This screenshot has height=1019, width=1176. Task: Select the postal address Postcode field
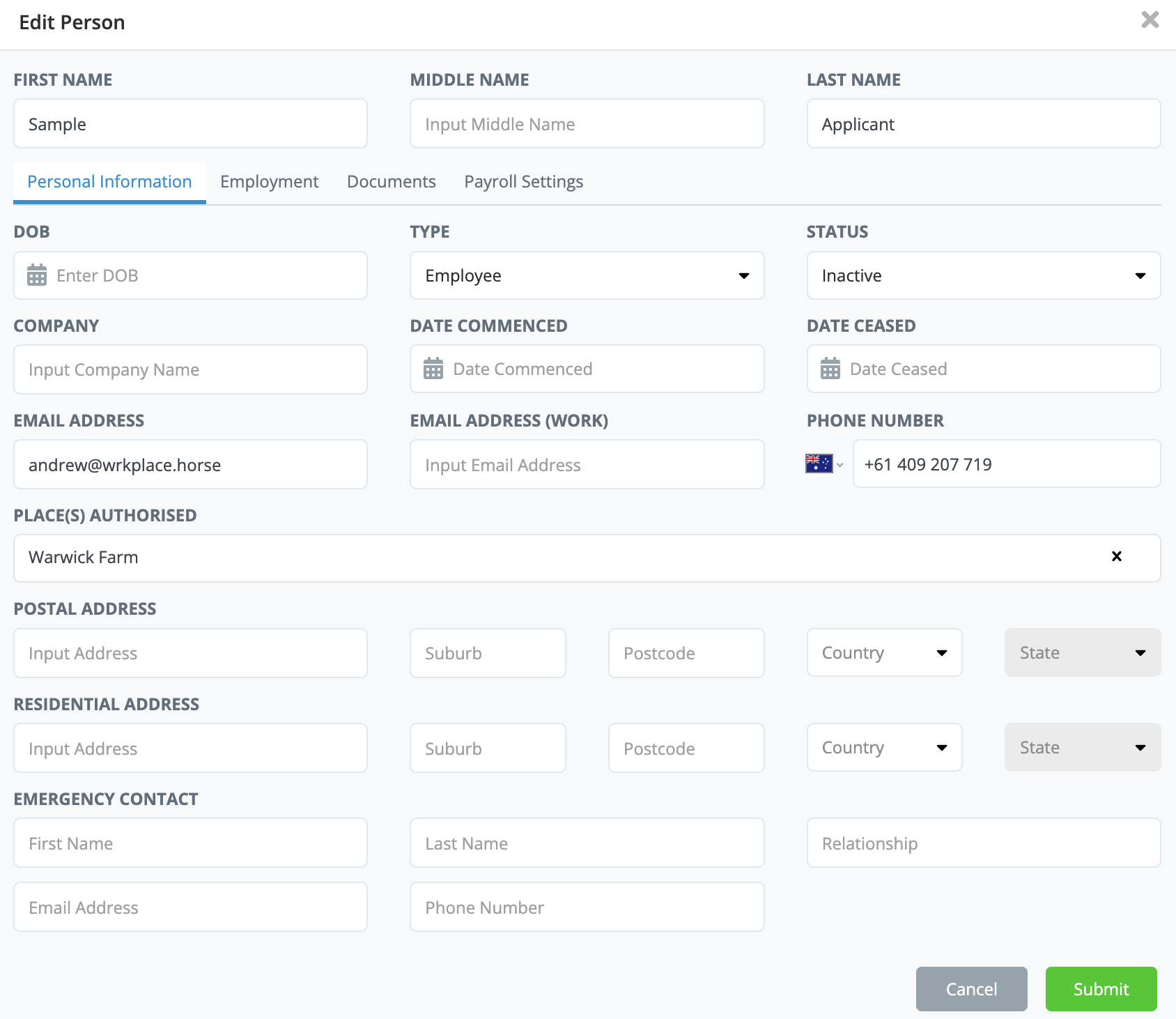point(686,653)
